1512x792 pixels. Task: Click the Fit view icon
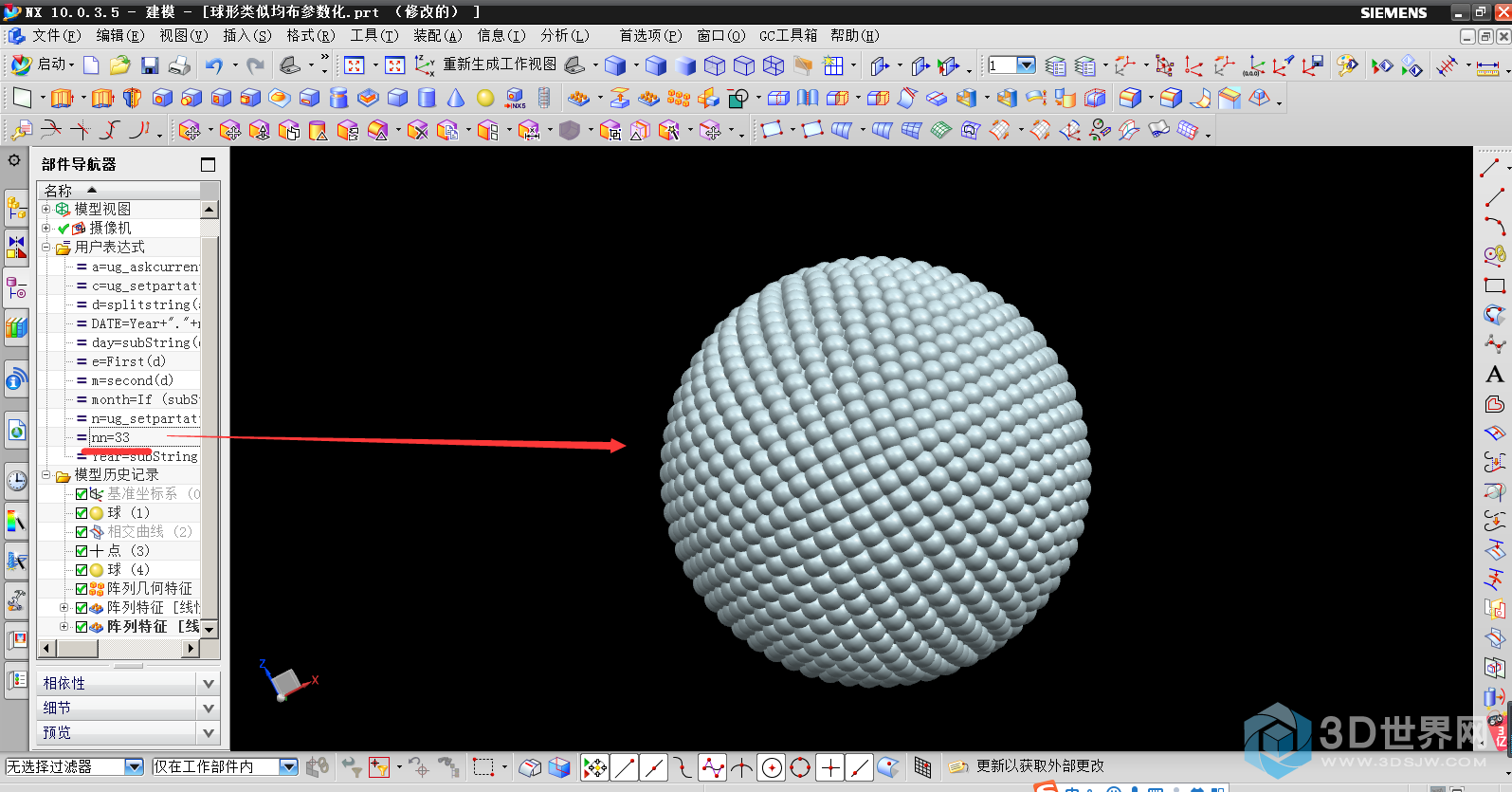point(355,65)
